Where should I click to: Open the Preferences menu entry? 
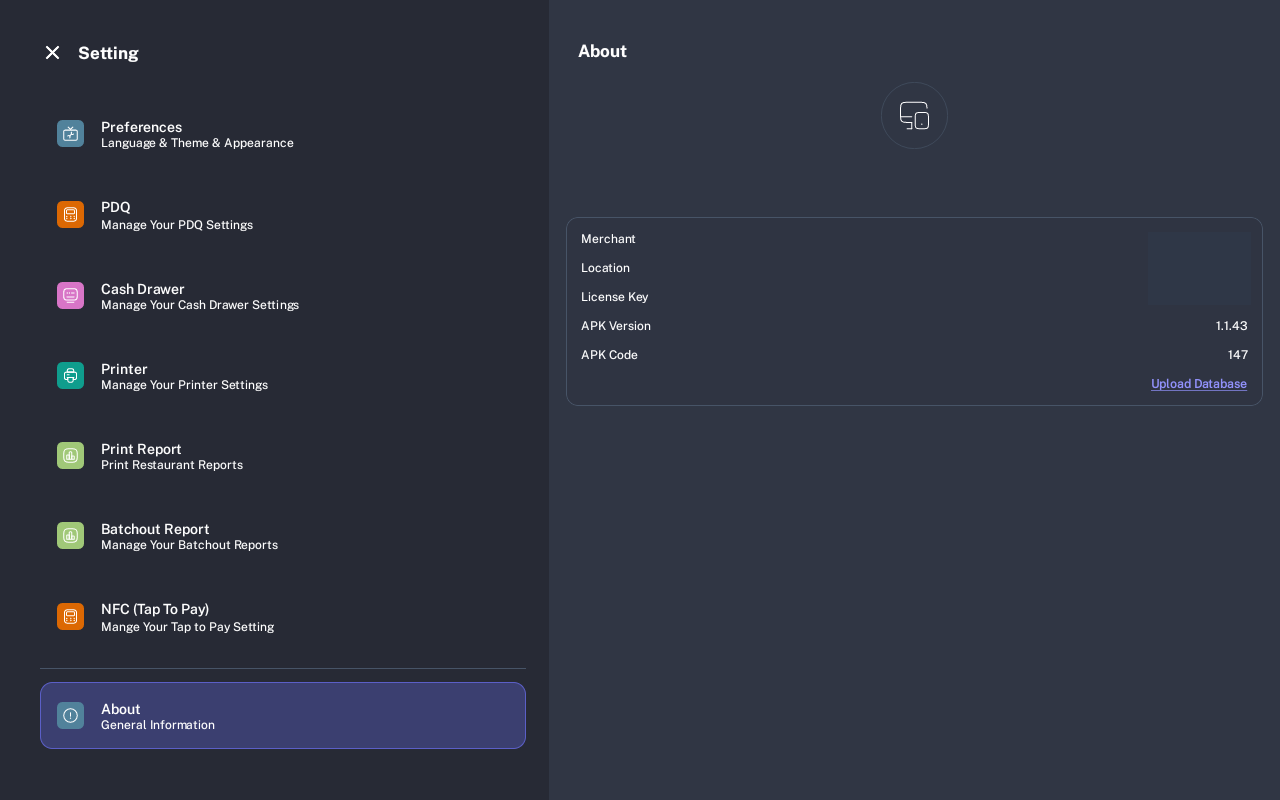(283, 134)
